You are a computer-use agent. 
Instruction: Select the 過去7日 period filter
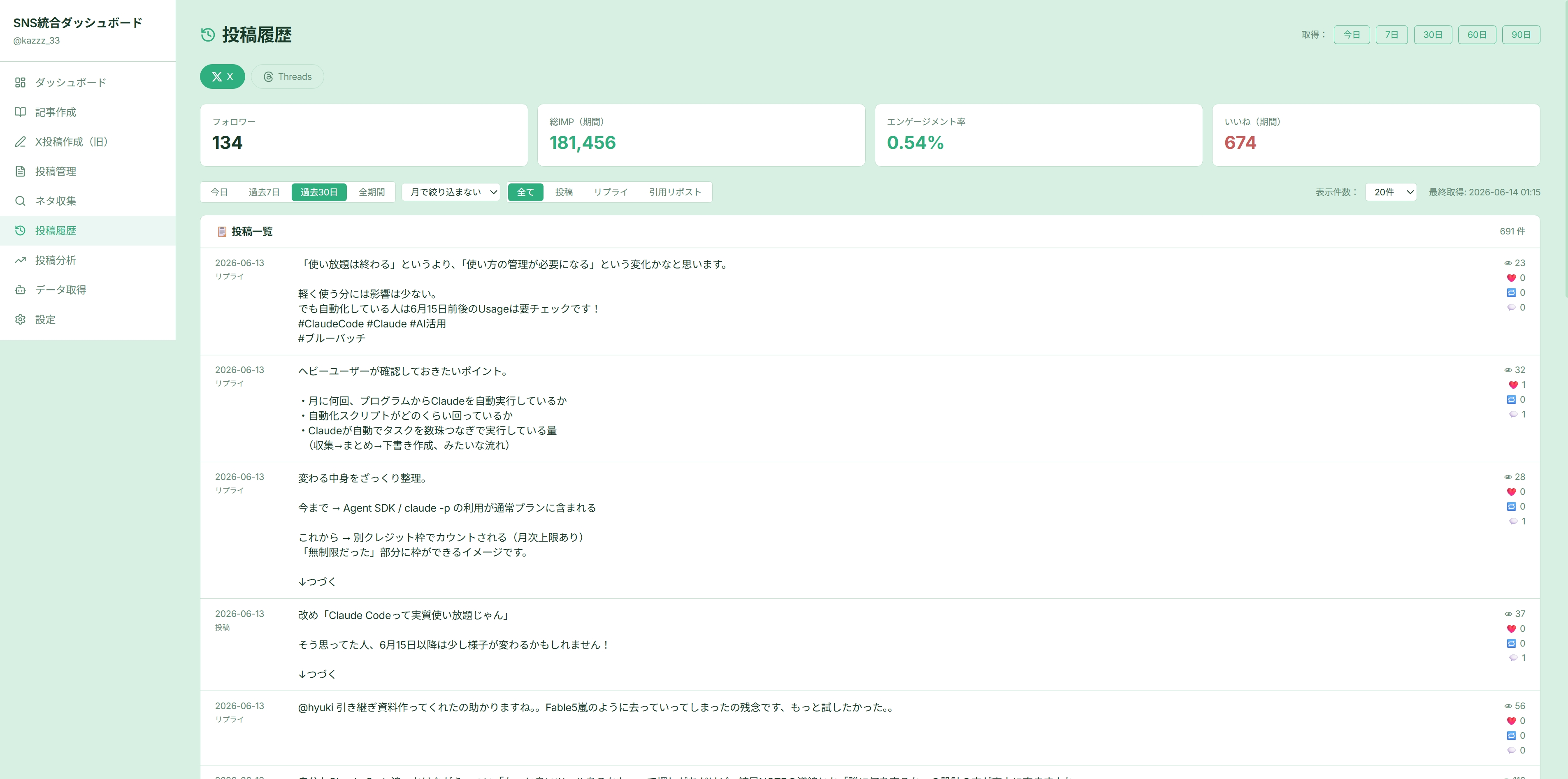[x=264, y=192]
